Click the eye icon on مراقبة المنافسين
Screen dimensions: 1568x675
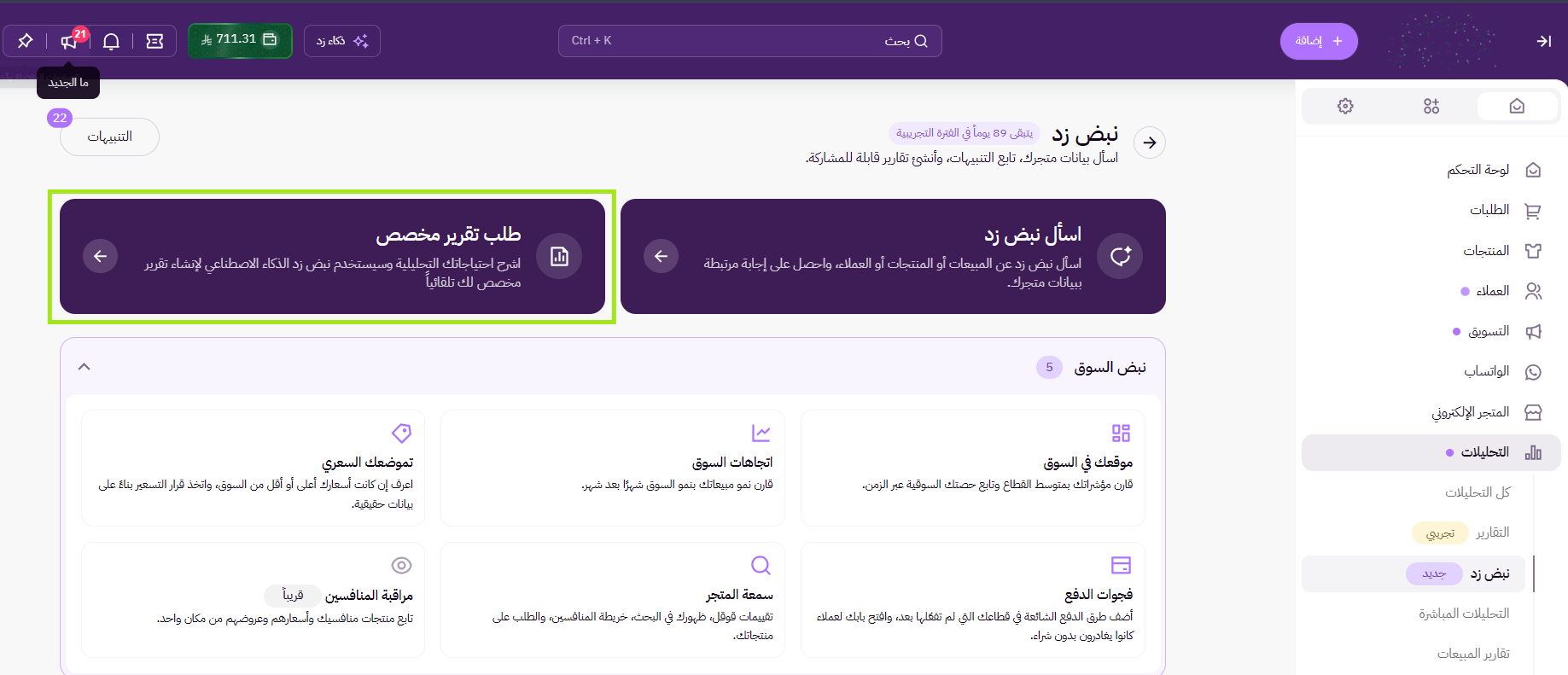click(401, 565)
